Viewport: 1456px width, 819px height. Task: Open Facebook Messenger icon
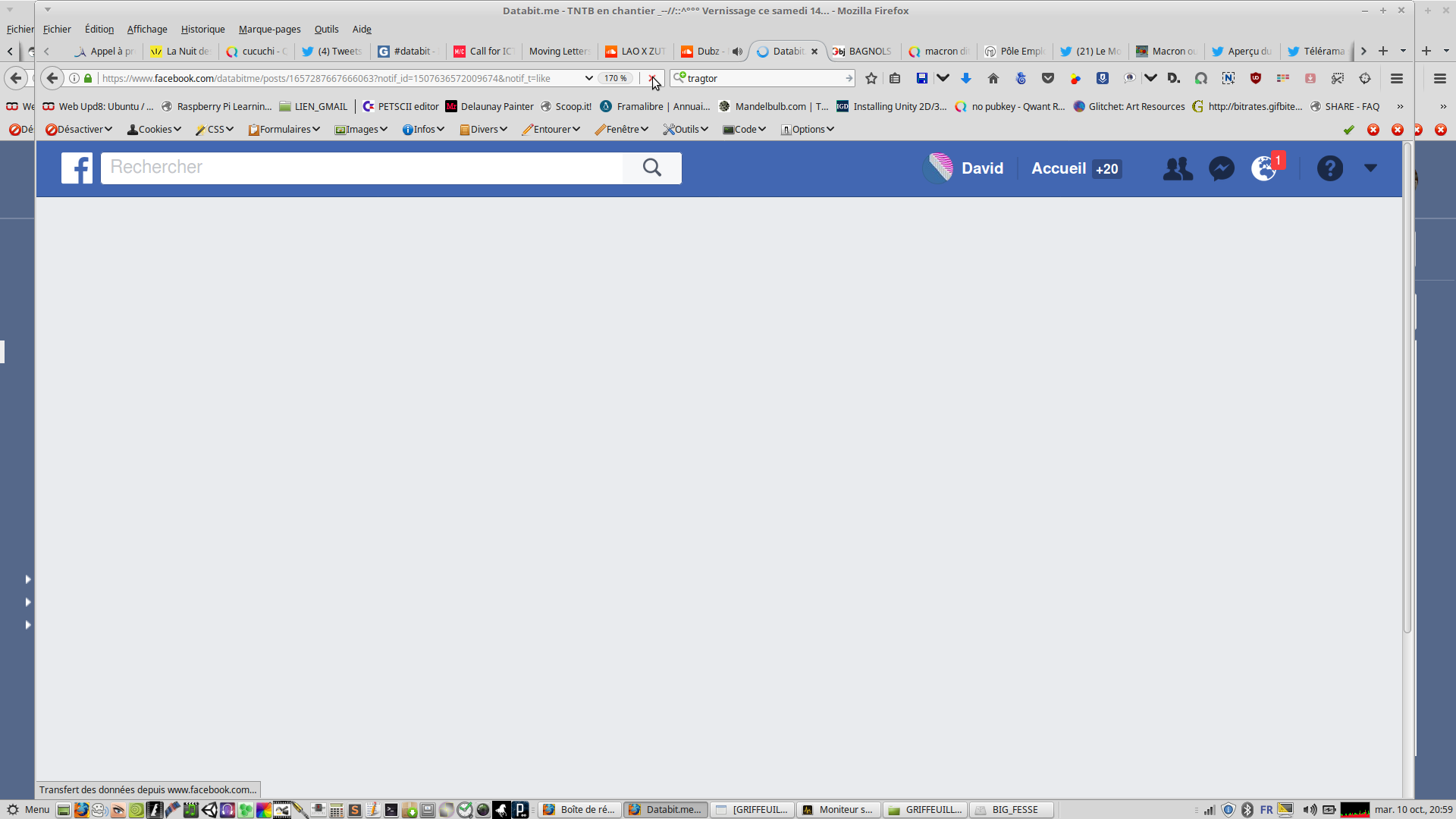1221,168
